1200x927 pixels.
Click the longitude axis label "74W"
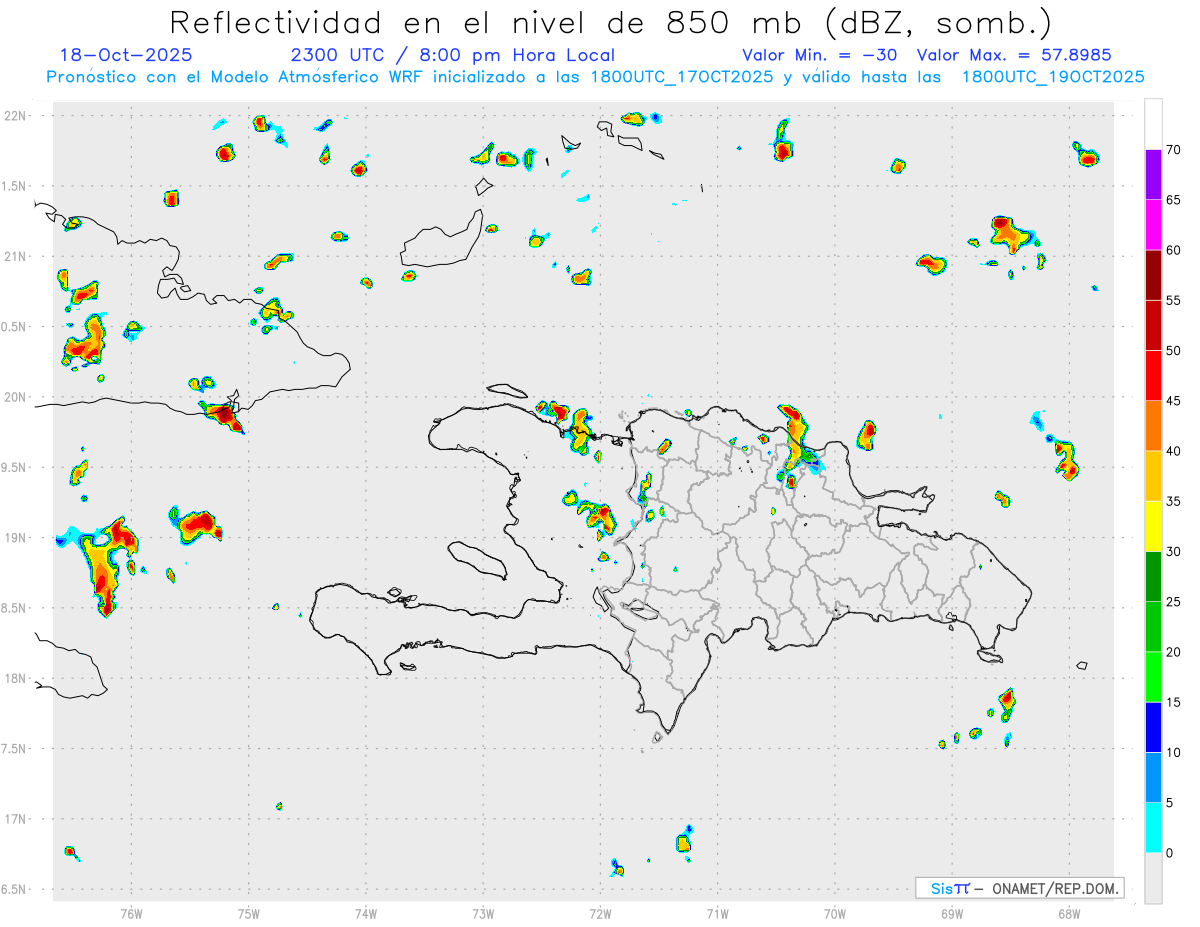click(x=366, y=913)
